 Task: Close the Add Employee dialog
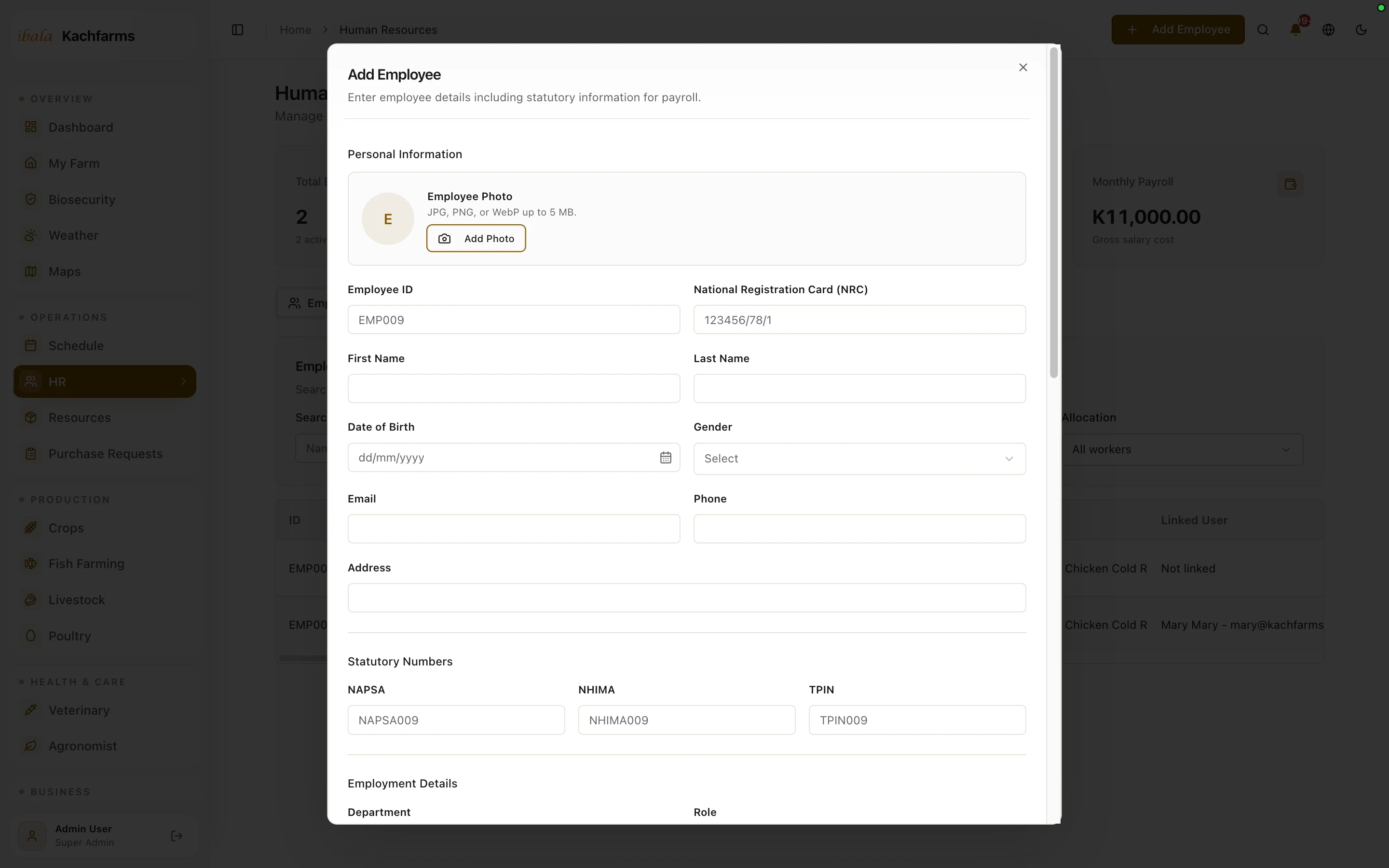point(1023,68)
